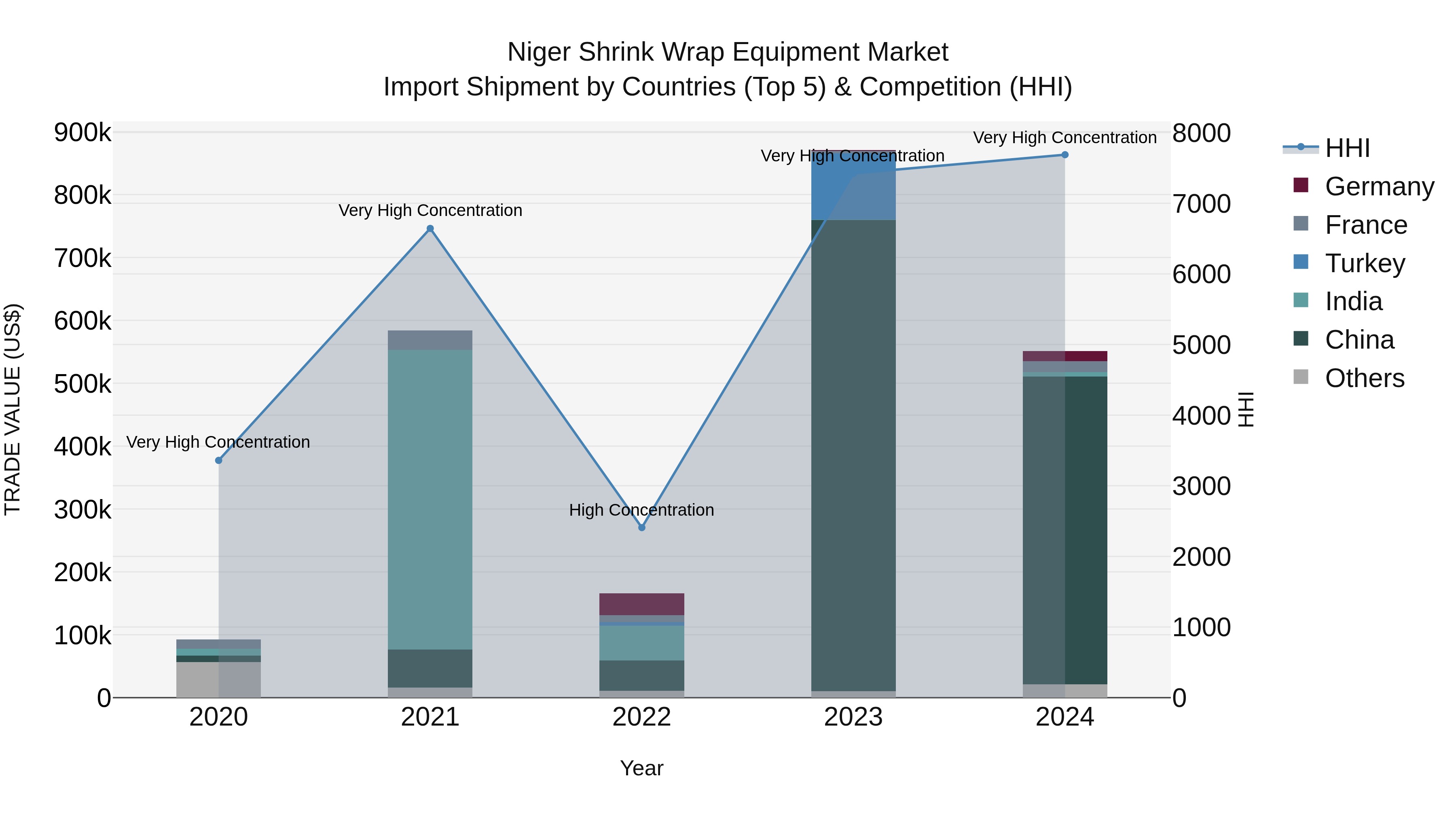The image size is (1456, 819).
Task: Click the 2022 x-axis tick label
Action: click(641, 717)
